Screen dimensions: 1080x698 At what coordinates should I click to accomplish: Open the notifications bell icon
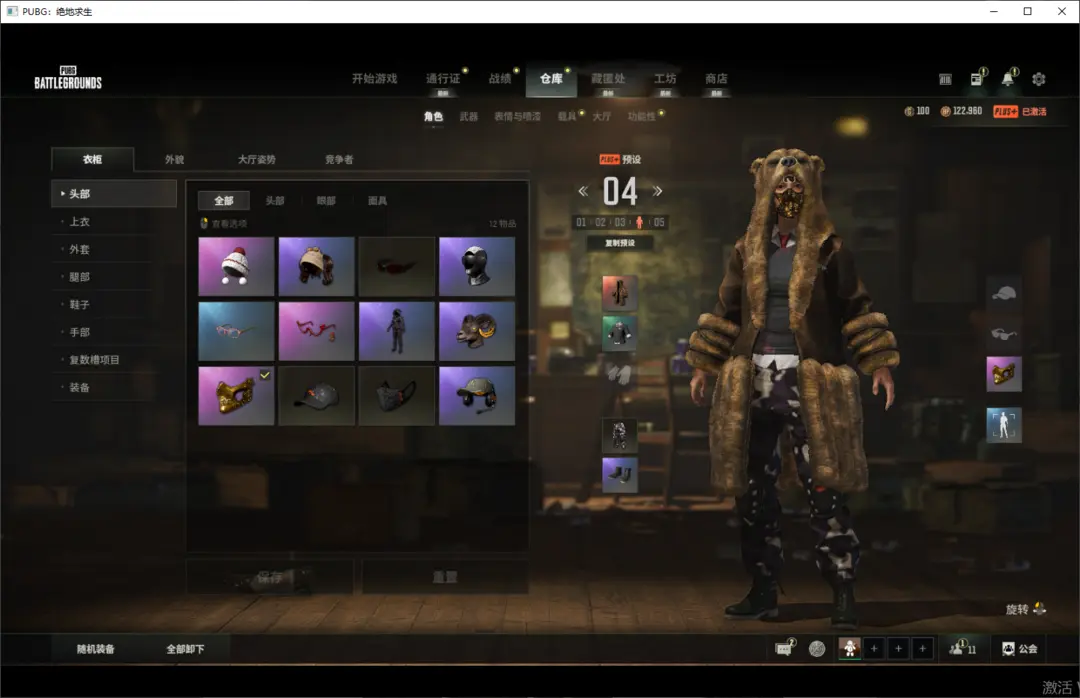(x=1008, y=79)
